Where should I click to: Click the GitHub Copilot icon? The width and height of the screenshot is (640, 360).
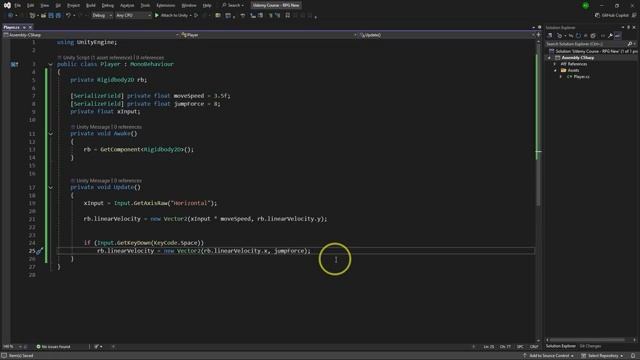[597, 16]
